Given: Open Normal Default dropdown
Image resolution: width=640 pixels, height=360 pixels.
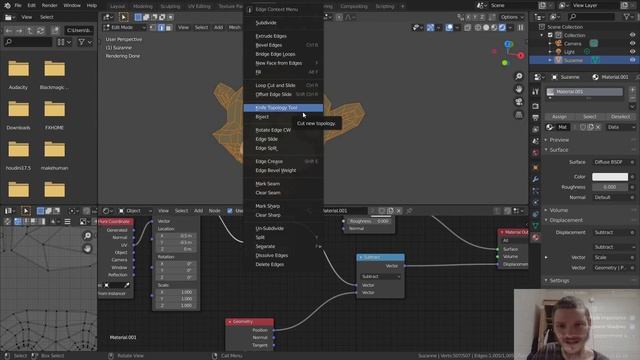Looking at the screenshot, I should pyautogui.click(x=611, y=197).
